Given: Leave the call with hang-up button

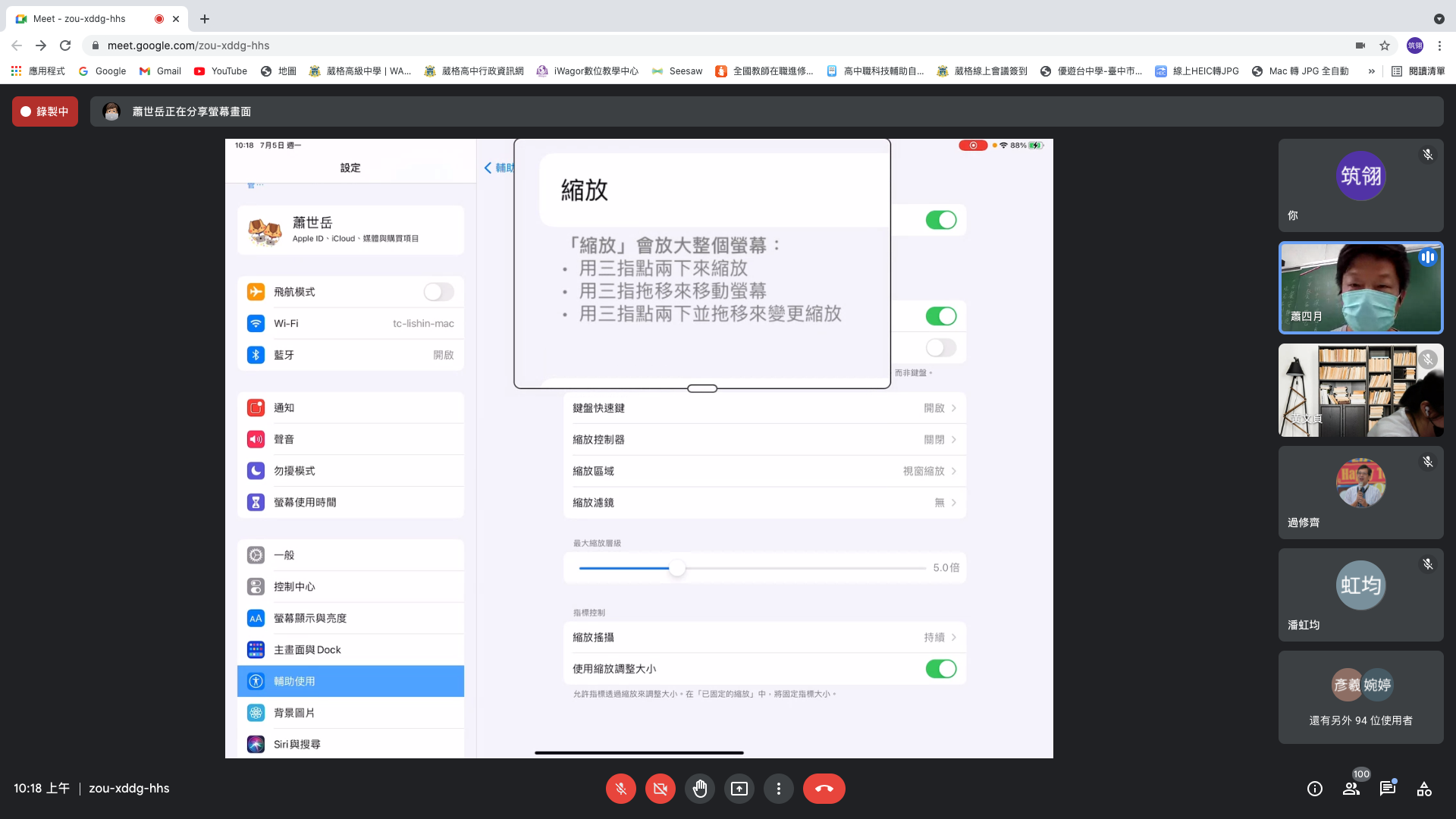Looking at the screenshot, I should tap(824, 789).
